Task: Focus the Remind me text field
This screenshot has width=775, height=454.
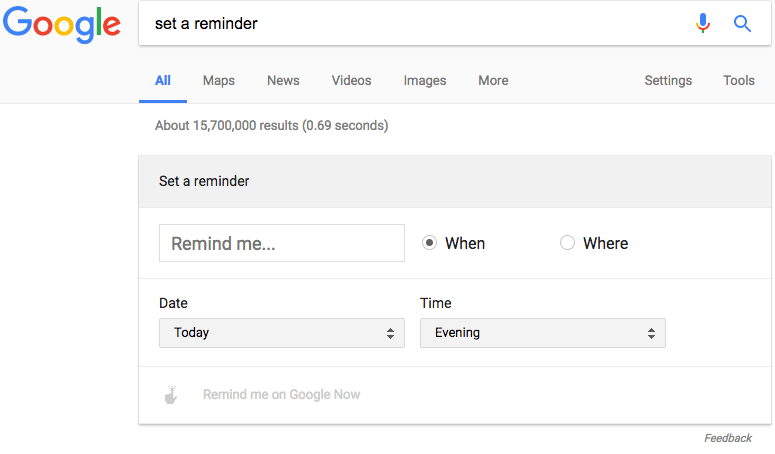Action: click(281, 243)
